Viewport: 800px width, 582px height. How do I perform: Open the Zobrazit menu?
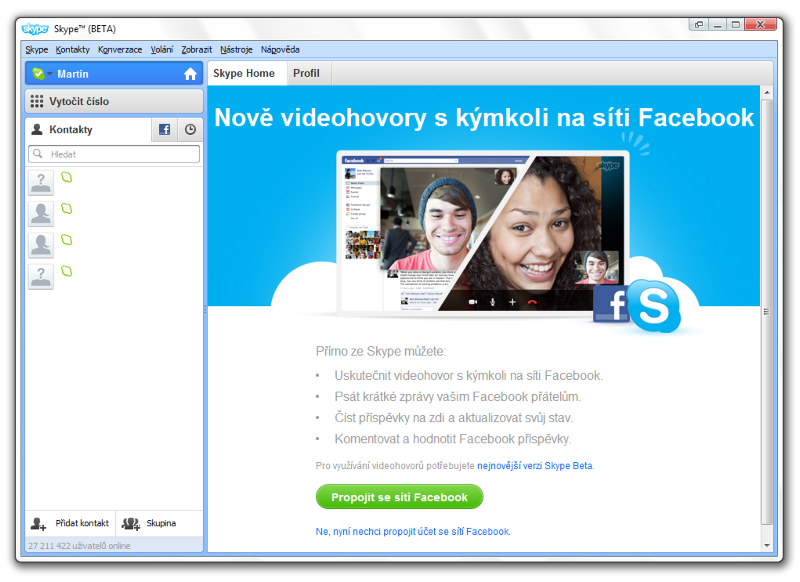point(196,49)
